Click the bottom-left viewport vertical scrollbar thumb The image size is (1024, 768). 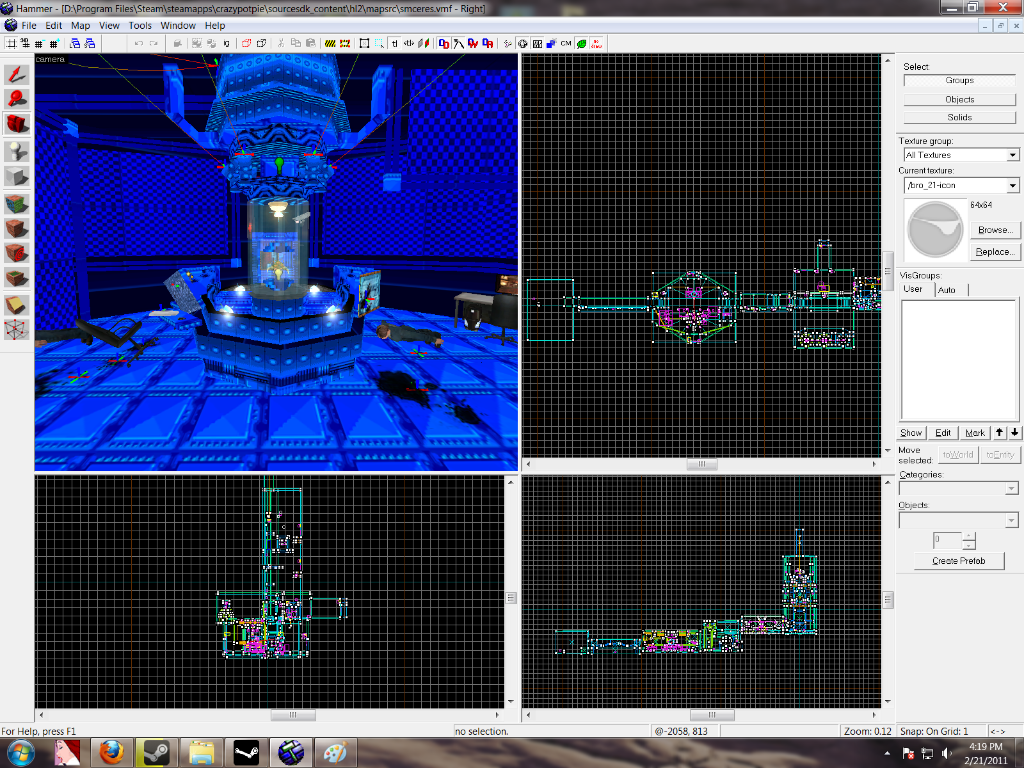[x=511, y=598]
